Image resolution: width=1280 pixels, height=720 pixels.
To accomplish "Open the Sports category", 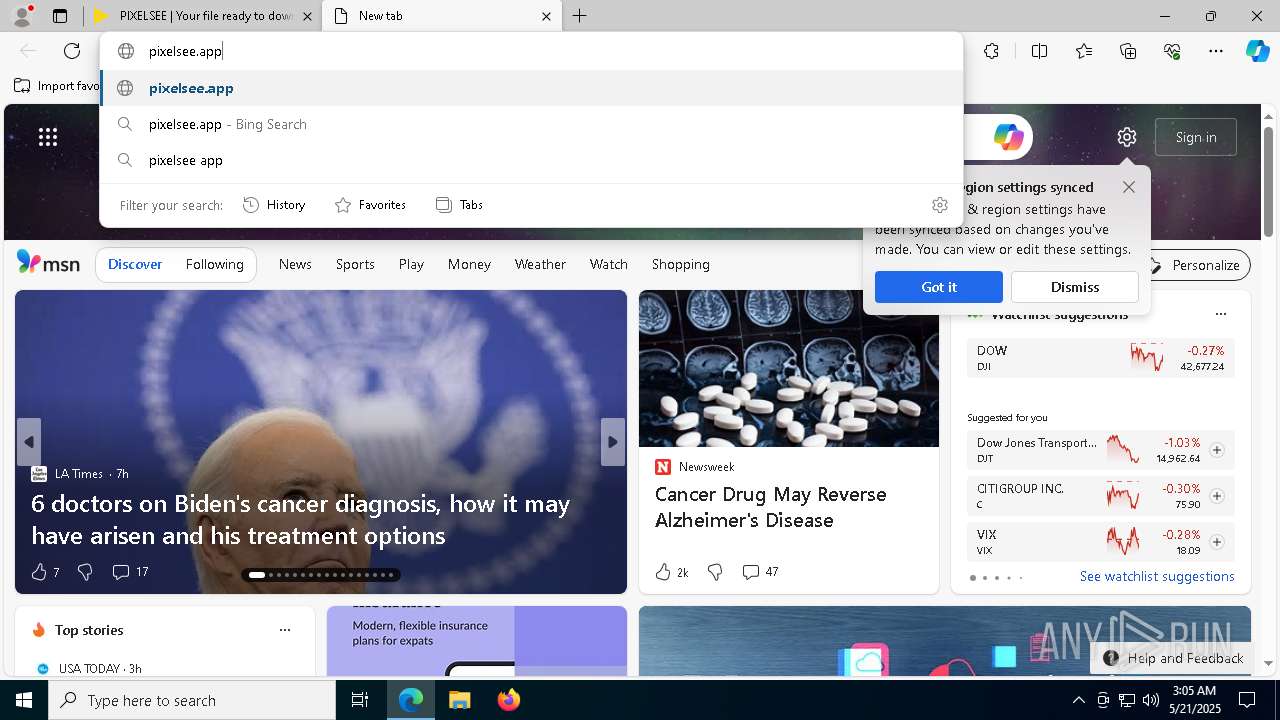I will click(x=355, y=264).
